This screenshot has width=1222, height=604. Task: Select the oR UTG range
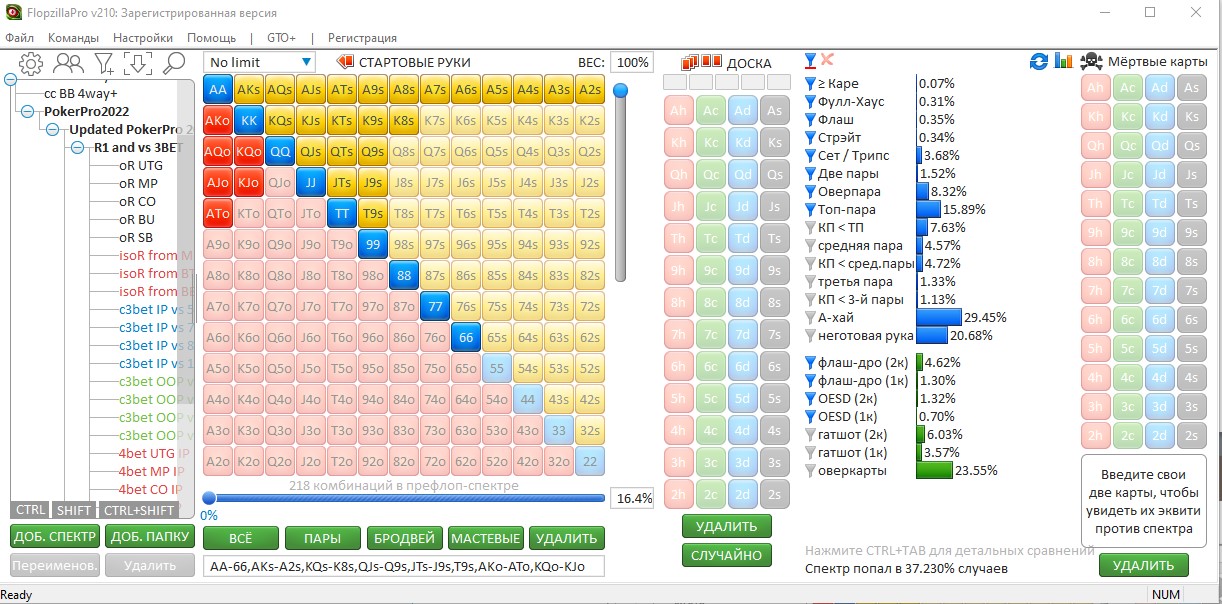pyautogui.click(x=141, y=165)
